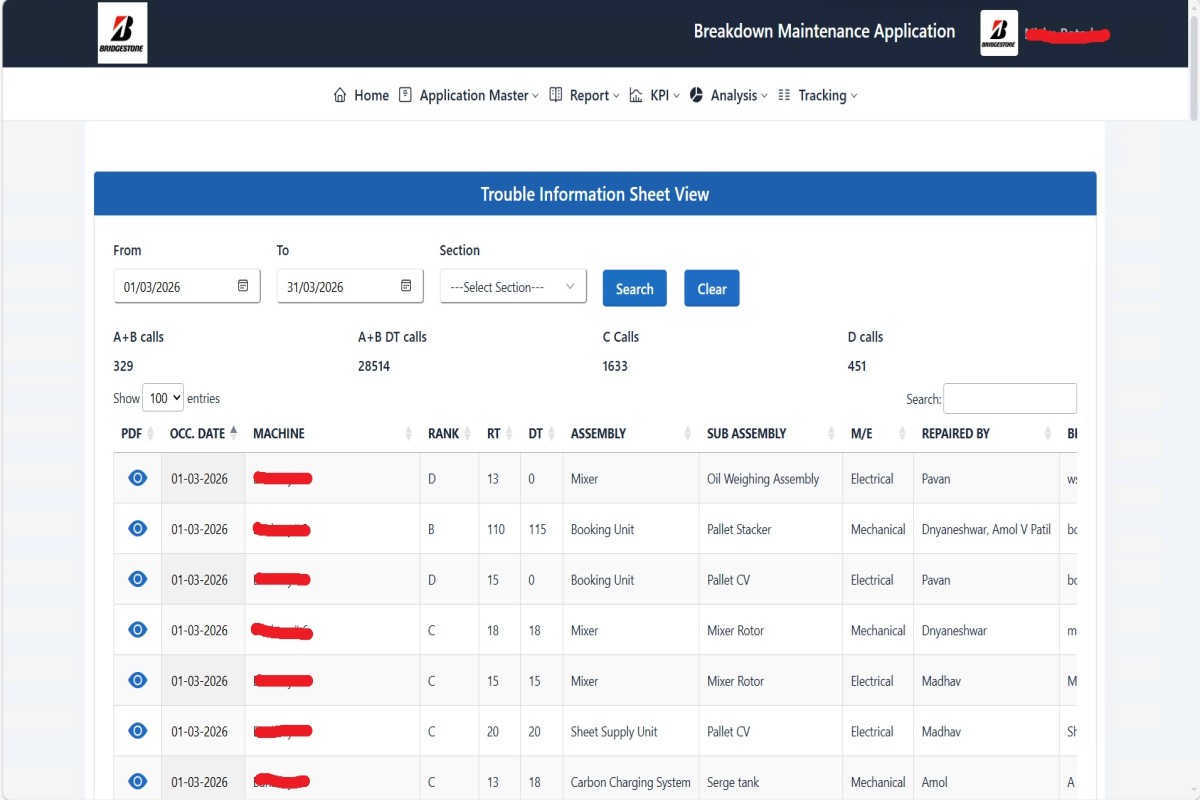Click the Bridgestone logo at top left
Screen dimensions: 1200x800
tap(122, 33)
